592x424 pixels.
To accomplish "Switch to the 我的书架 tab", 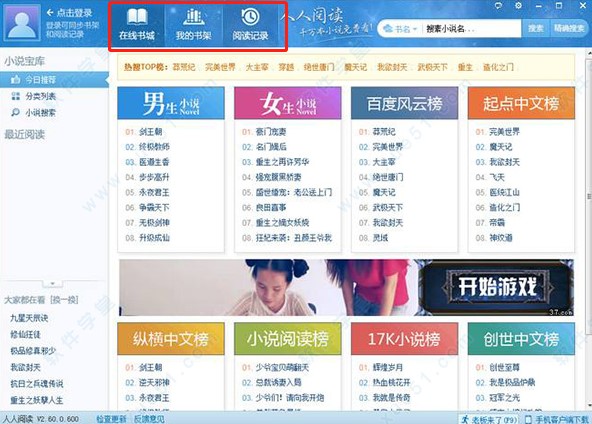I will pos(194,25).
